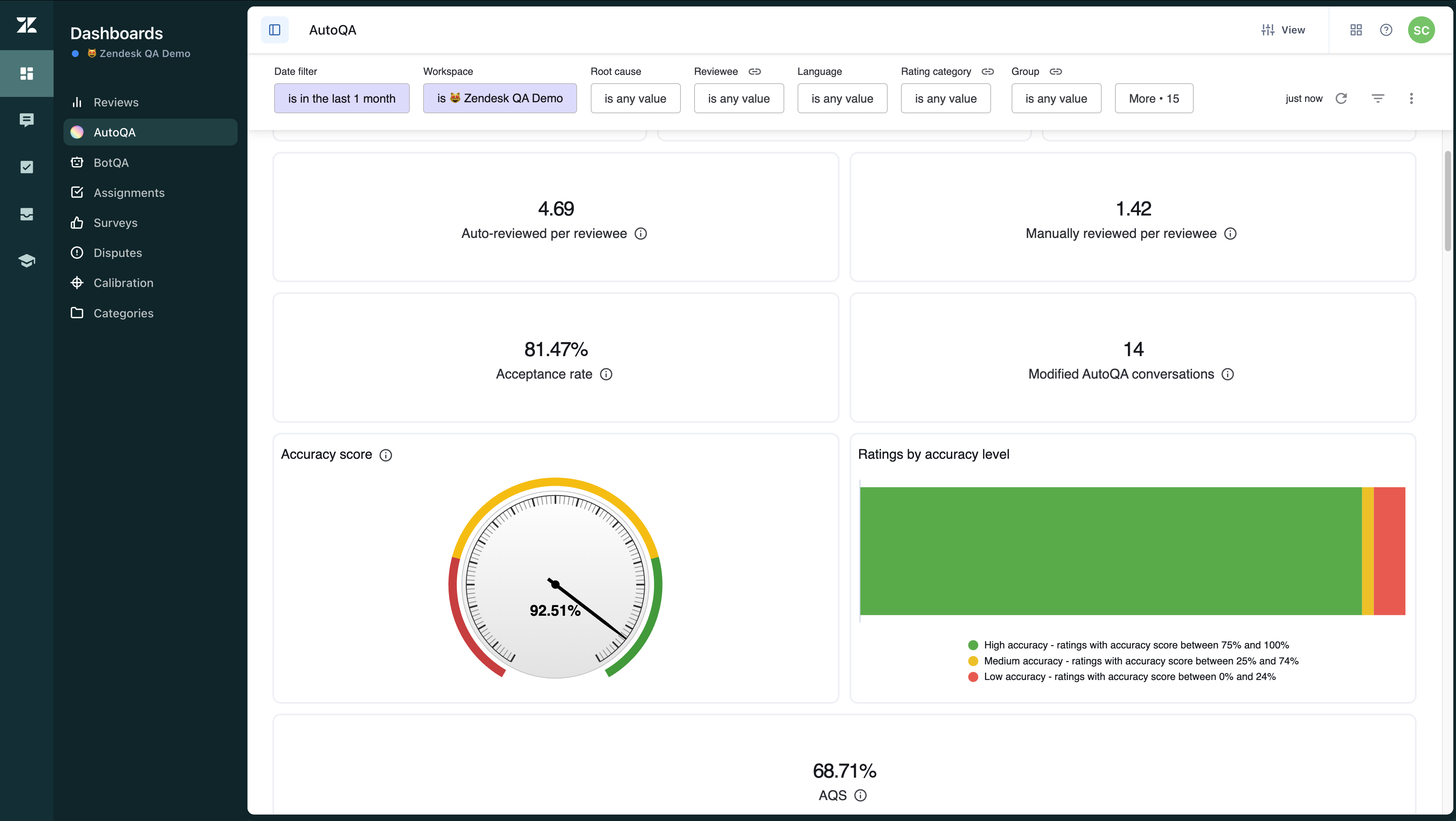
Task: Open the Date filter dropdown
Action: (341, 98)
